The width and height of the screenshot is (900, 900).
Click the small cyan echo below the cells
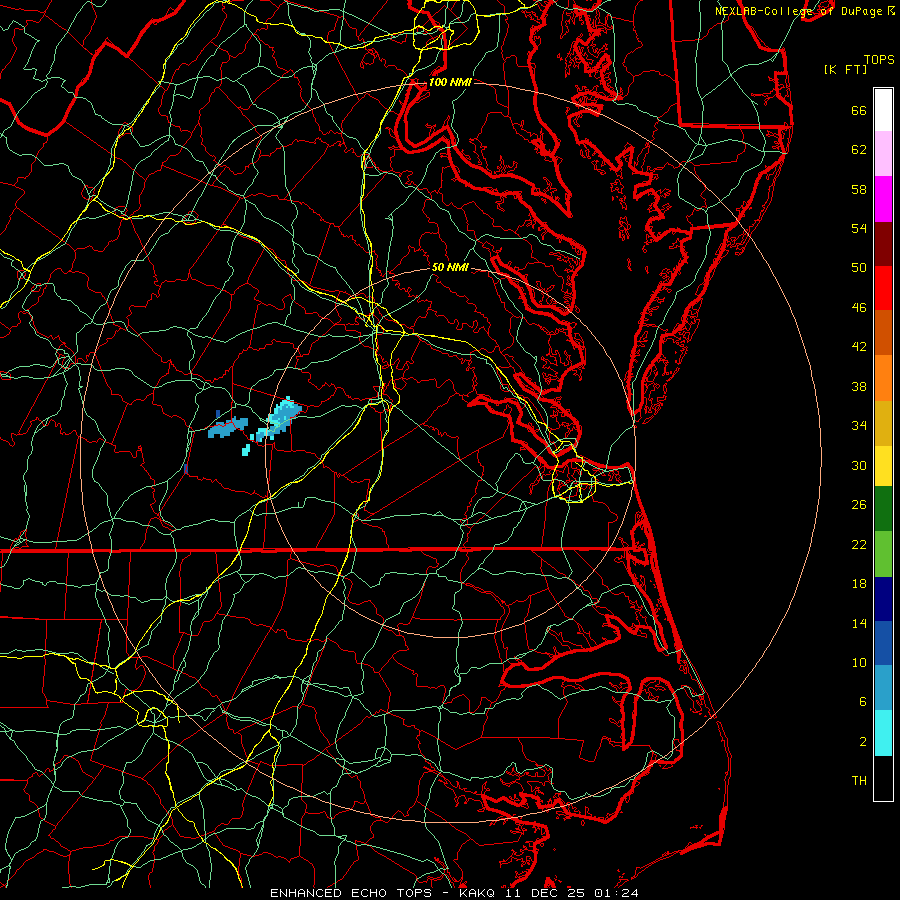tap(246, 450)
